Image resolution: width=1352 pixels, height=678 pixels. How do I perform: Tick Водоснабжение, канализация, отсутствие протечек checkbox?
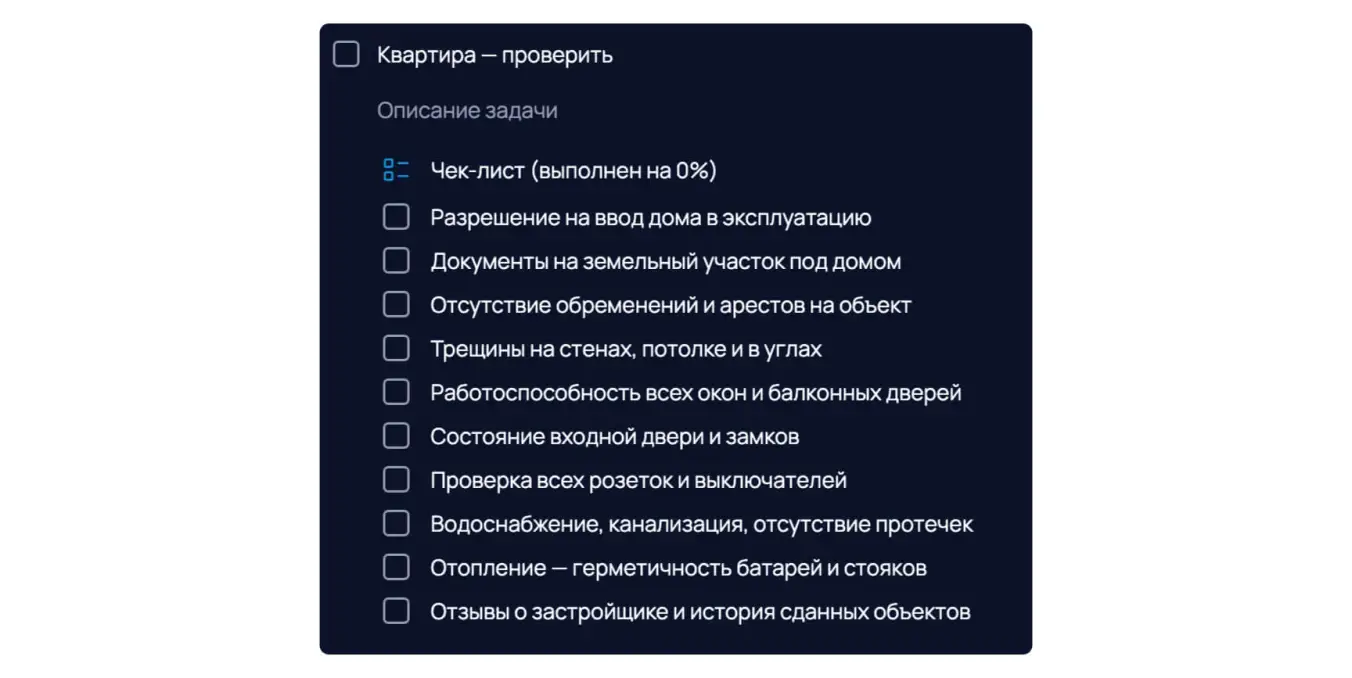[396, 524]
